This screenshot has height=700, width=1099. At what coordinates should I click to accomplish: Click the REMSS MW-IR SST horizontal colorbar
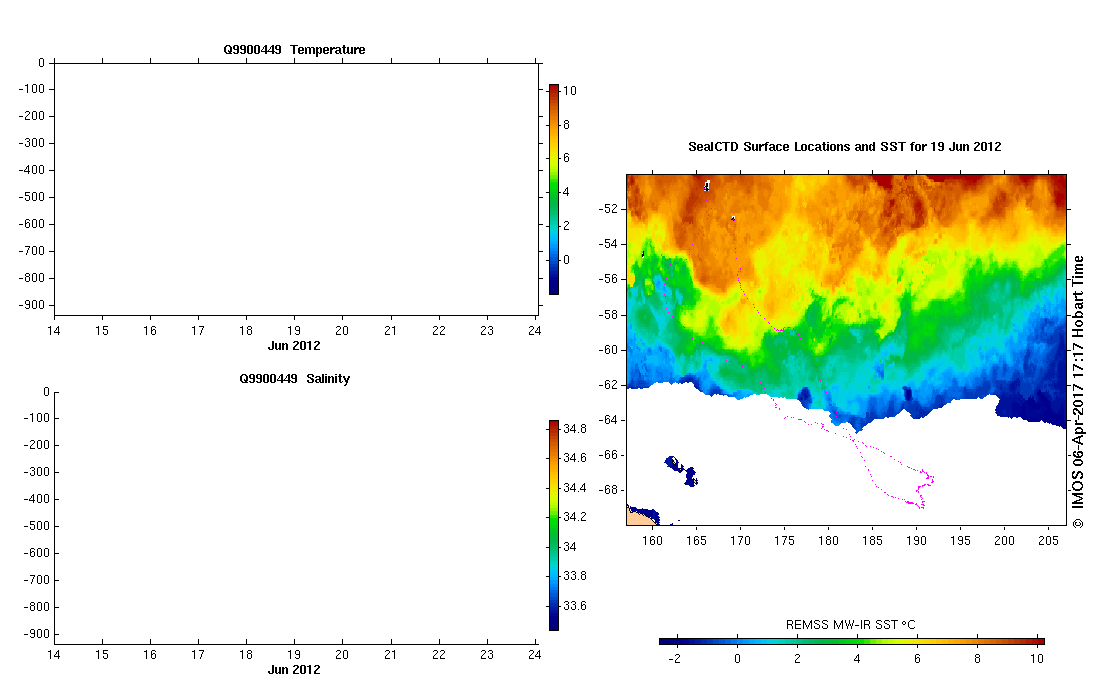(852, 641)
